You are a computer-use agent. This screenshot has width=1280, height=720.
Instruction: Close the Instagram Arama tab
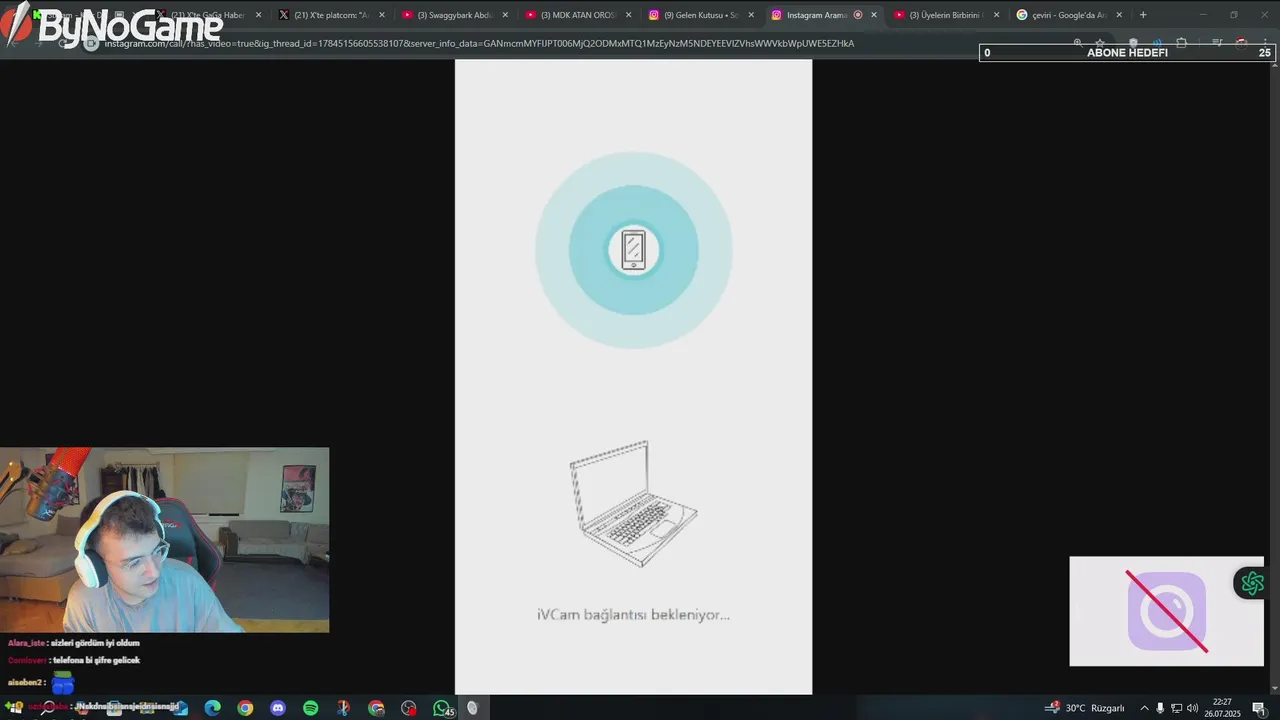tap(874, 15)
